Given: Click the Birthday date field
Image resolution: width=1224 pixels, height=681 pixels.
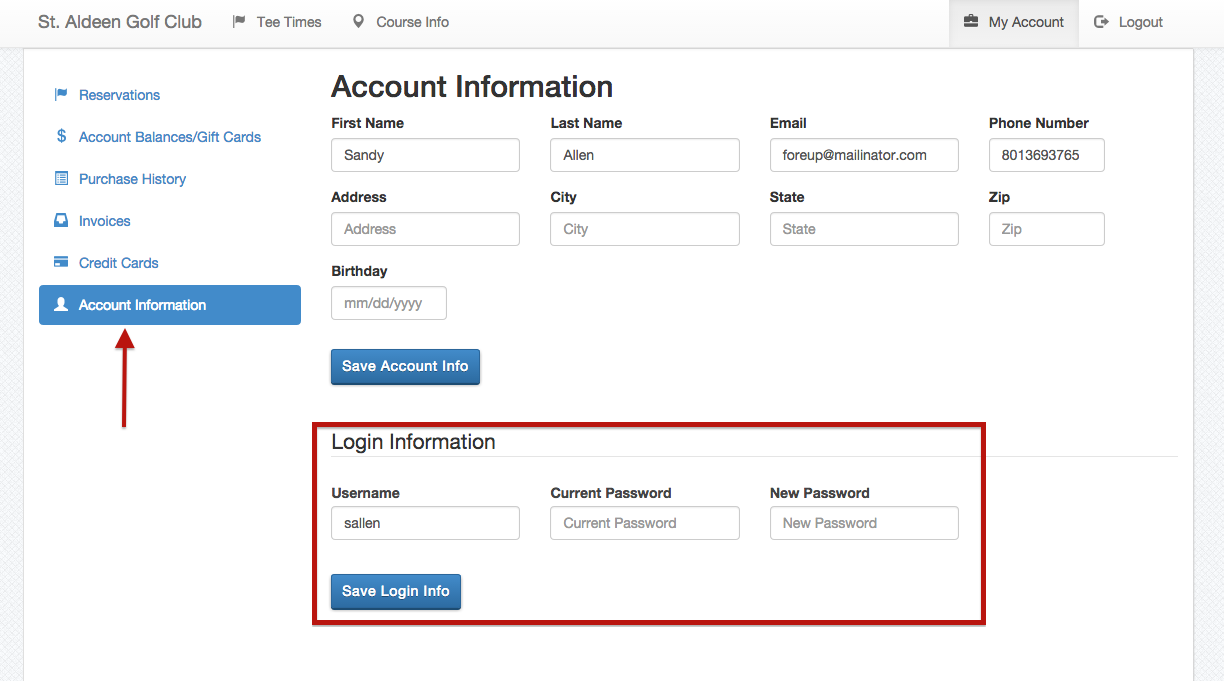Looking at the screenshot, I should (388, 303).
